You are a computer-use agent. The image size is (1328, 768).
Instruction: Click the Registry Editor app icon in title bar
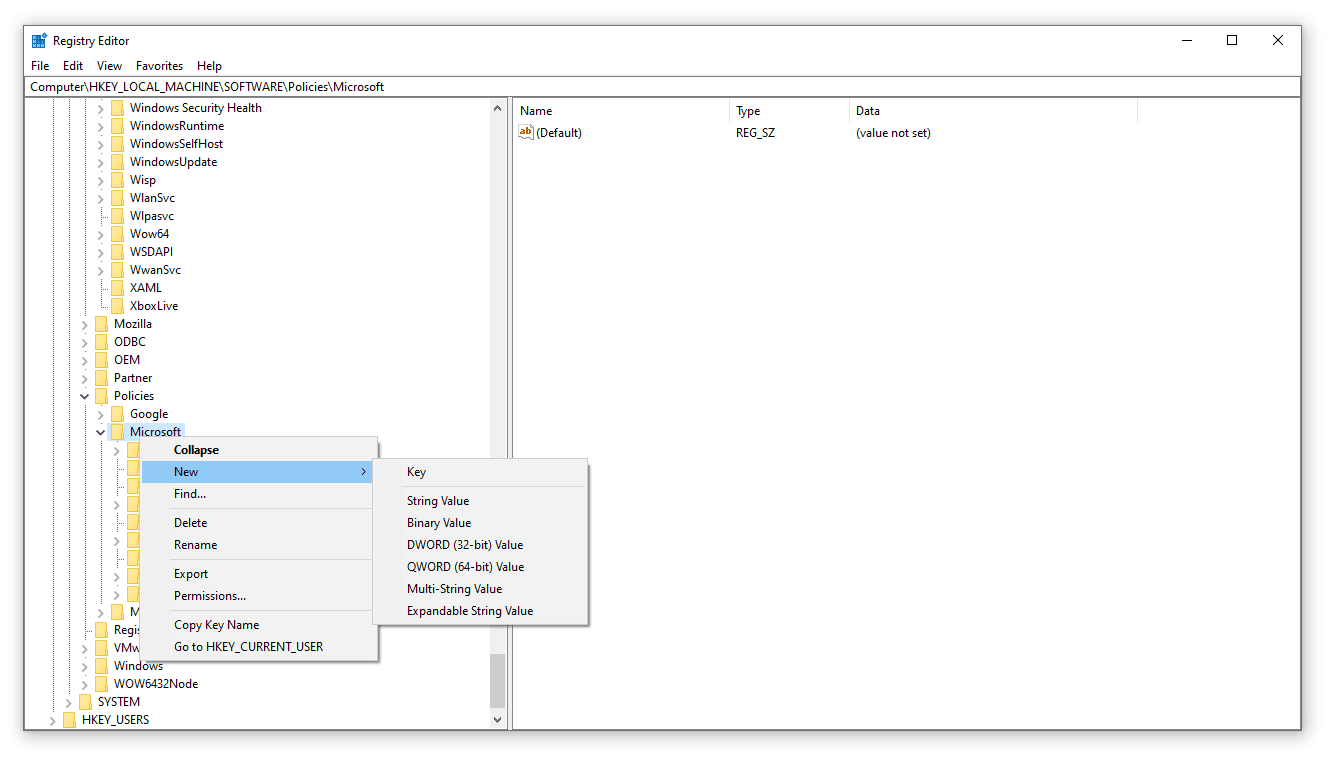tap(39, 41)
